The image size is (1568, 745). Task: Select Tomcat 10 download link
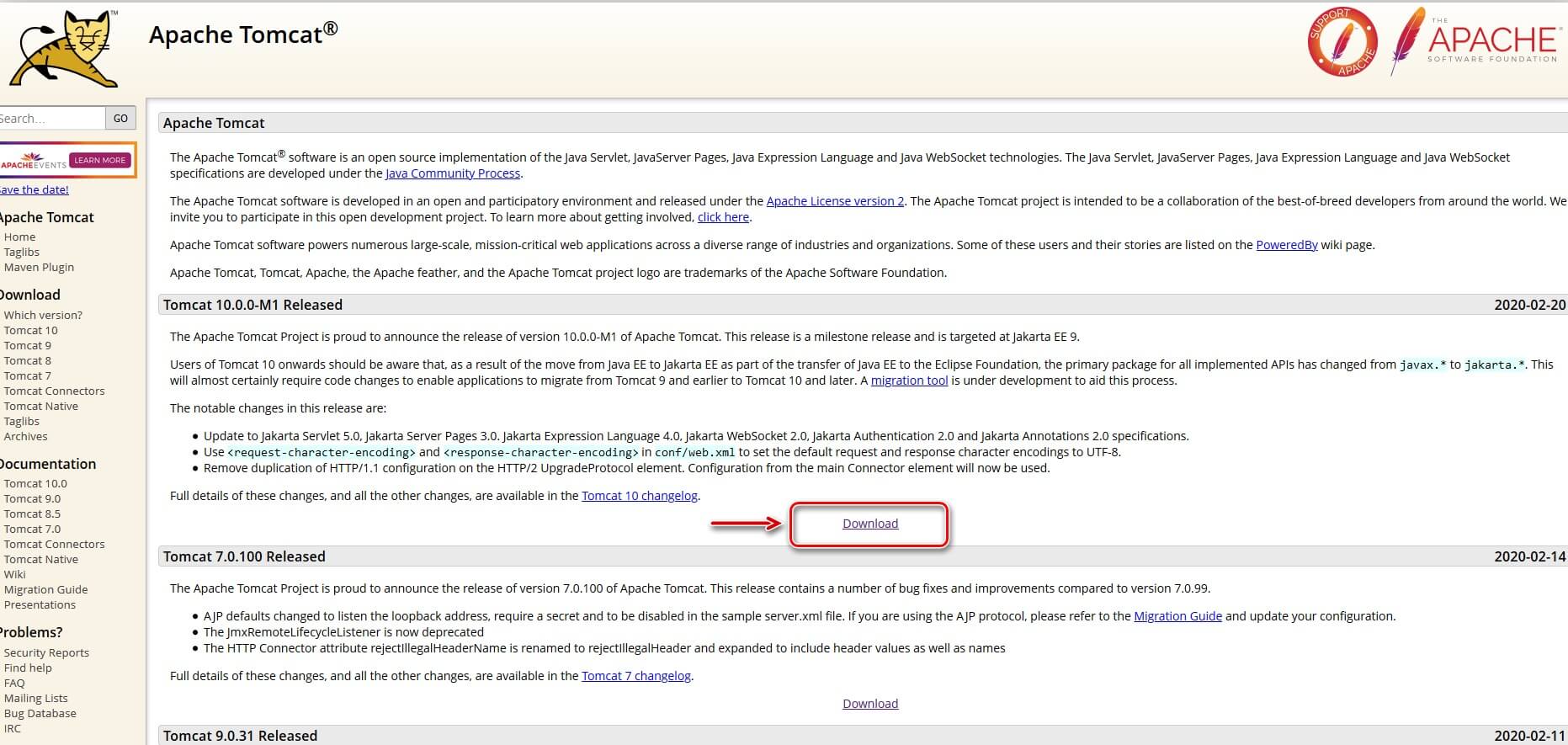(x=31, y=330)
